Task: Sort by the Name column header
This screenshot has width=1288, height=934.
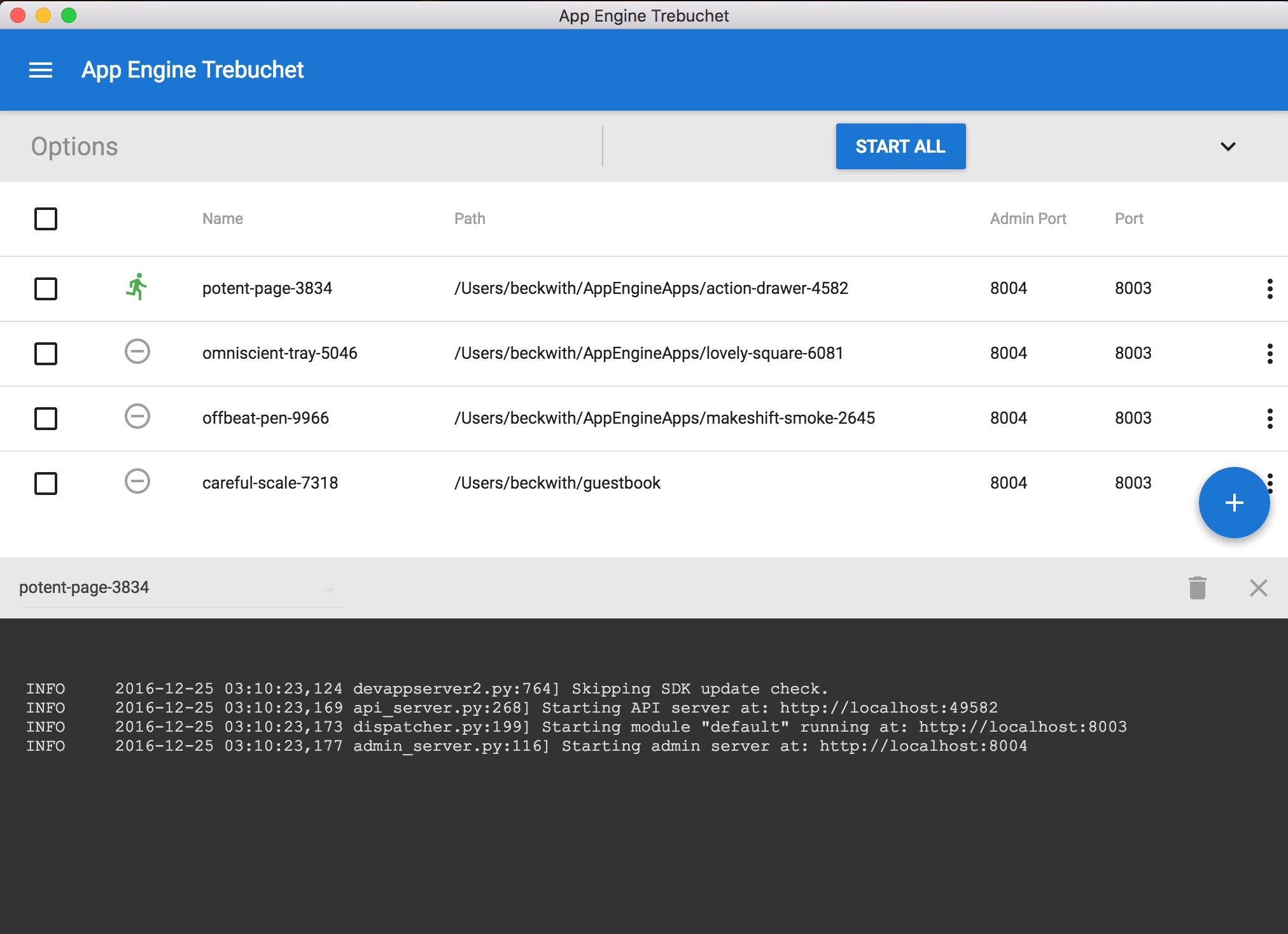Action: 223,219
